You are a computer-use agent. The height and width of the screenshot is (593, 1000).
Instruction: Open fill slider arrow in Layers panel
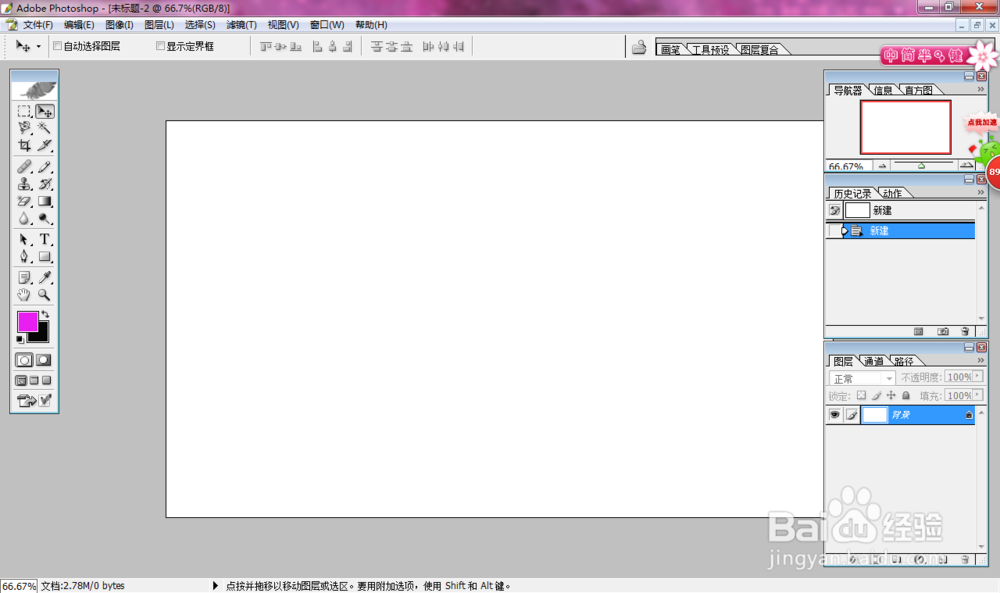(978, 395)
